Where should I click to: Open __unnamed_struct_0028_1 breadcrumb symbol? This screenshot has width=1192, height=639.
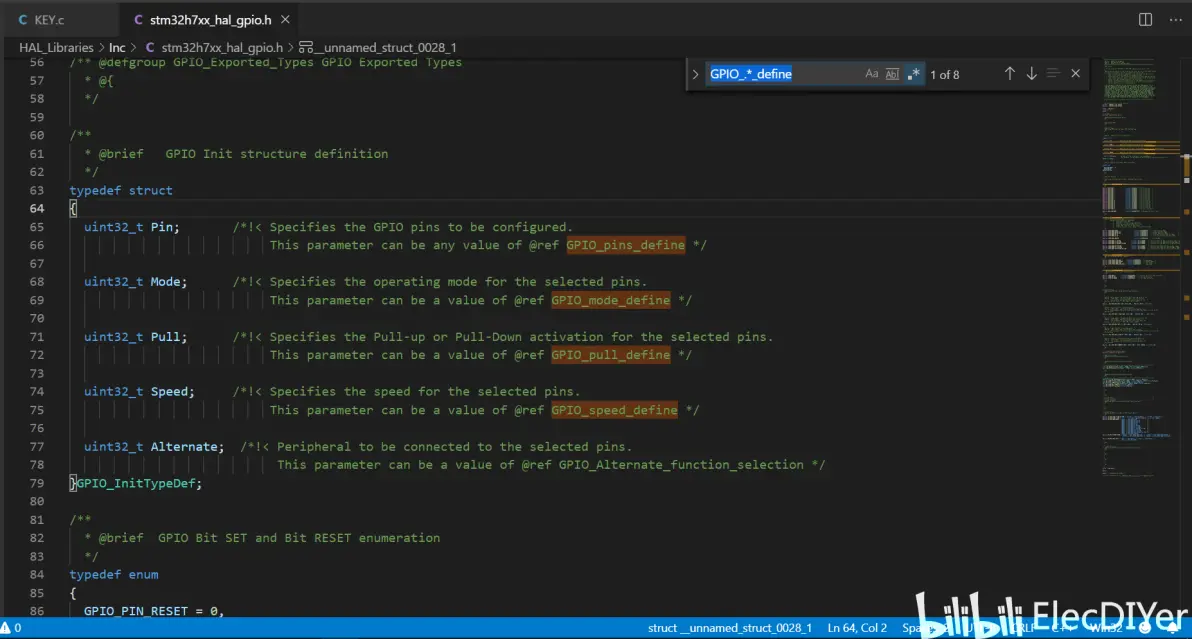coord(385,47)
